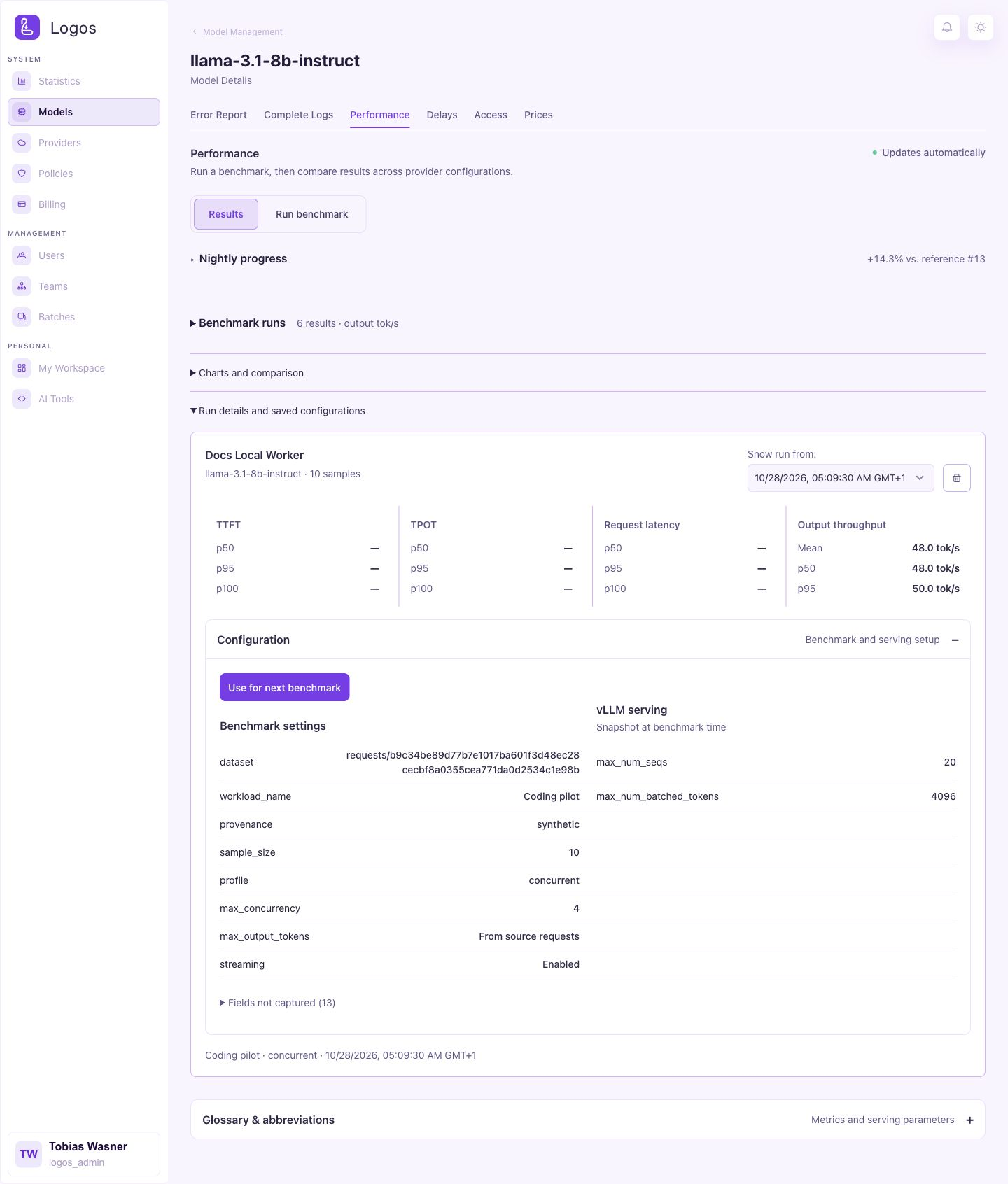The image size is (1008, 1184).
Task: Click the 'Updates automatically' status text
Action: pyautogui.click(x=934, y=153)
